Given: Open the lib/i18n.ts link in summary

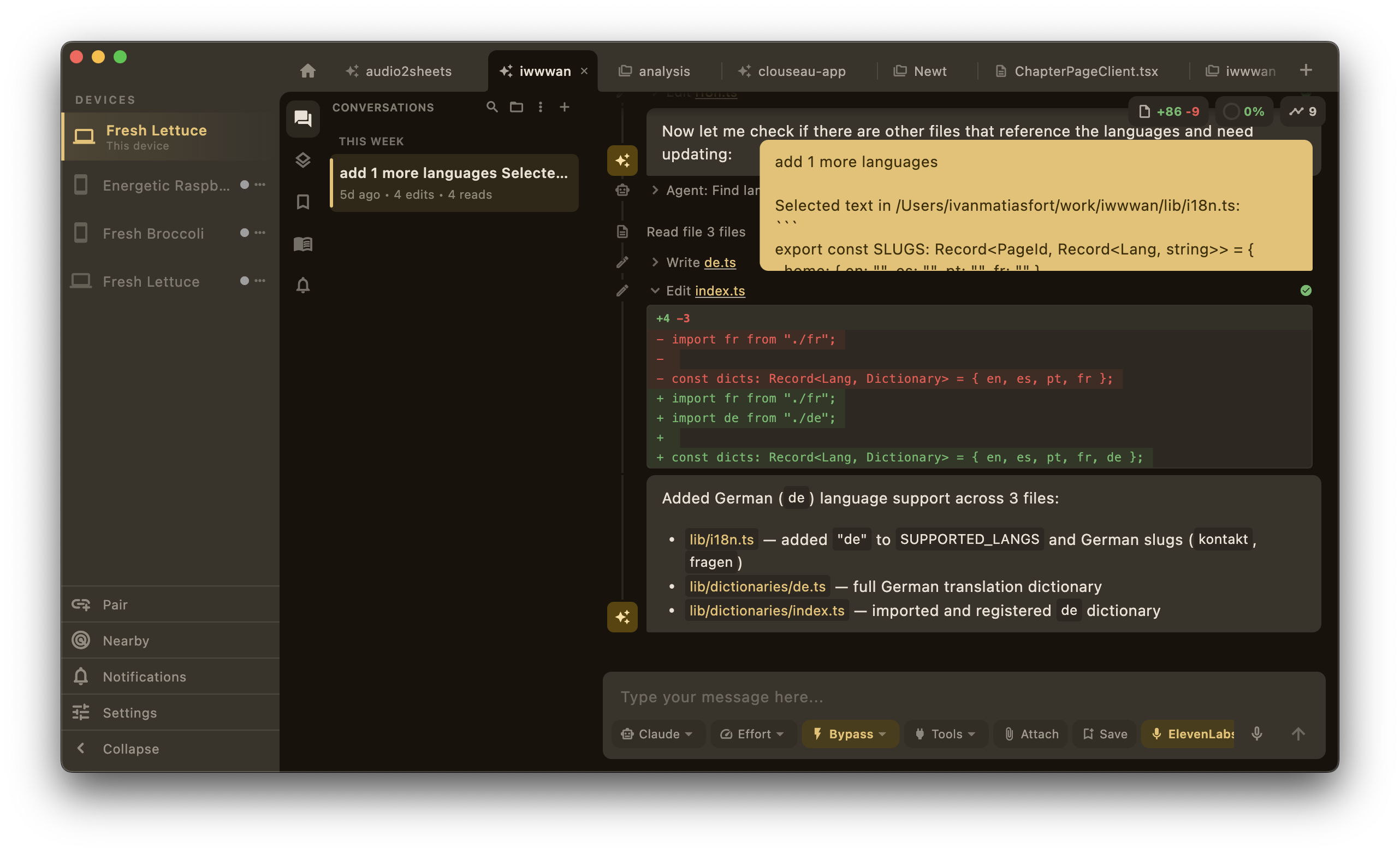Looking at the screenshot, I should pos(722,539).
